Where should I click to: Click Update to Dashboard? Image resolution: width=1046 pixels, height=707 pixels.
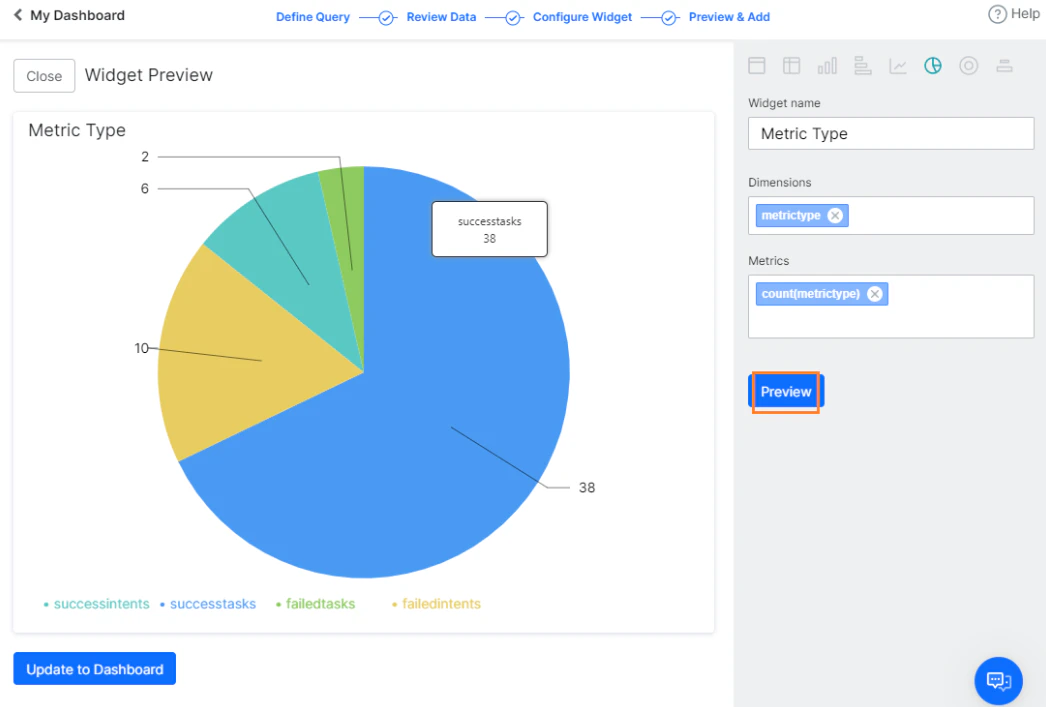(x=94, y=668)
